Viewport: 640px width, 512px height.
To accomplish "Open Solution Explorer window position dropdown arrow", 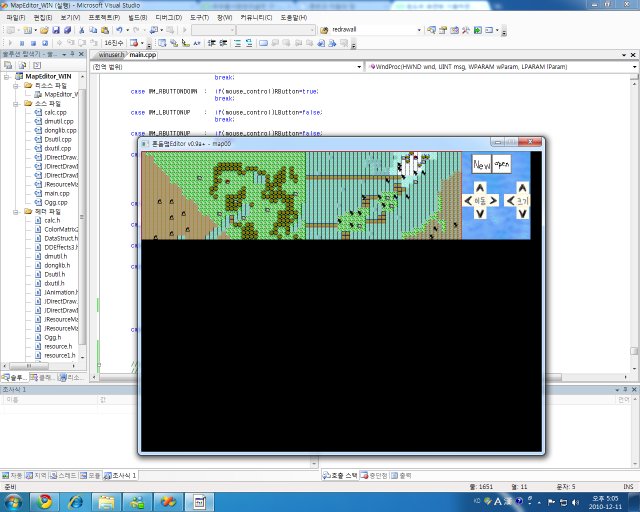I will click(x=64, y=54).
